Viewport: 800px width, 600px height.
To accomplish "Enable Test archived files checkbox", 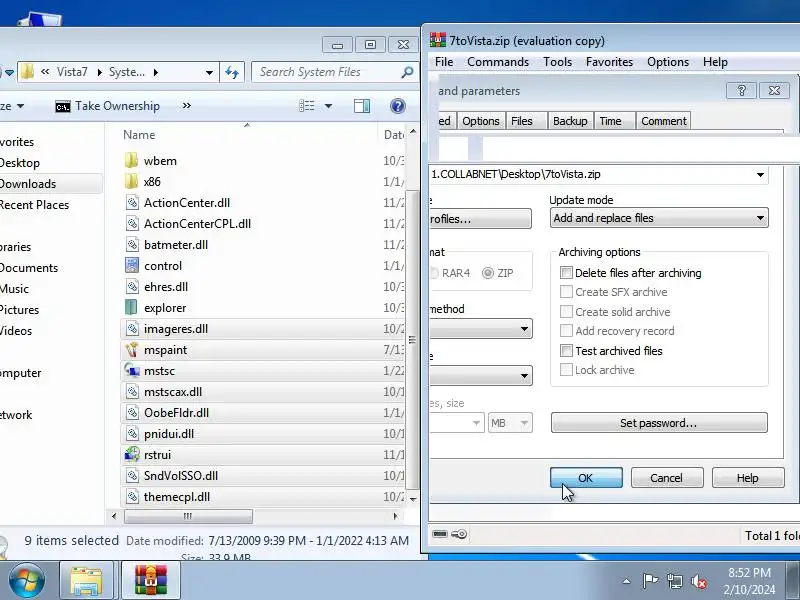I will point(566,351).
